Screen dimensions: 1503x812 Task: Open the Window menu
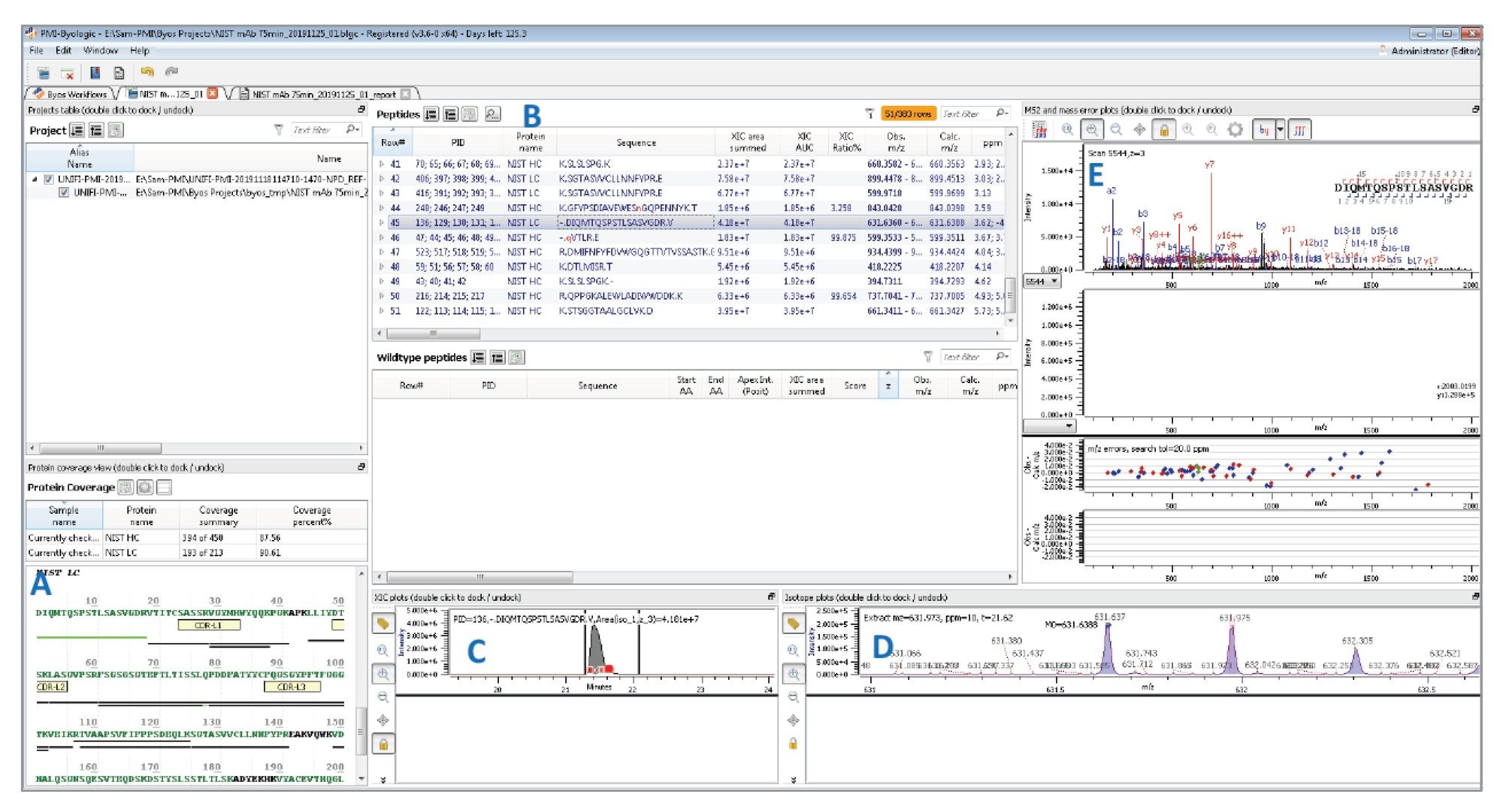pyautogui.click(x=100, y=50)
